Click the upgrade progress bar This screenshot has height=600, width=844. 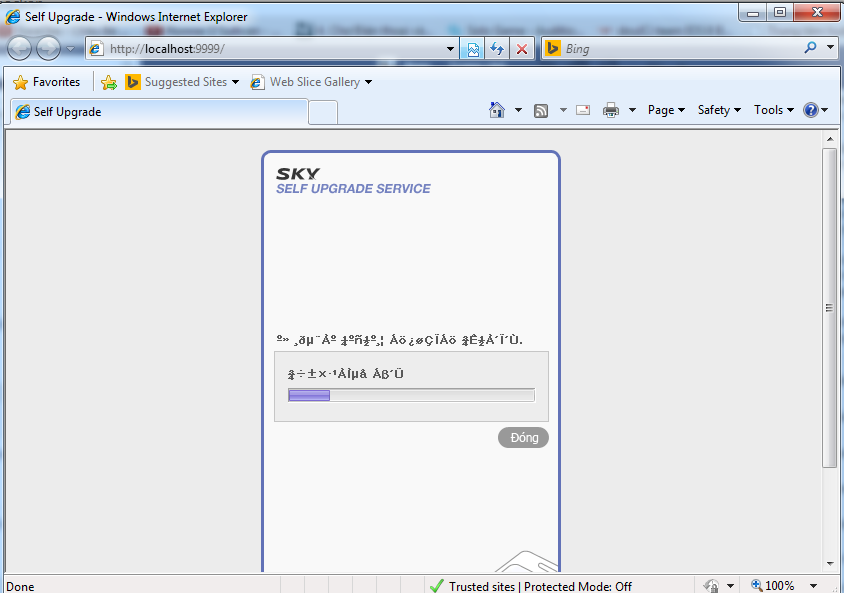point(411,395)
